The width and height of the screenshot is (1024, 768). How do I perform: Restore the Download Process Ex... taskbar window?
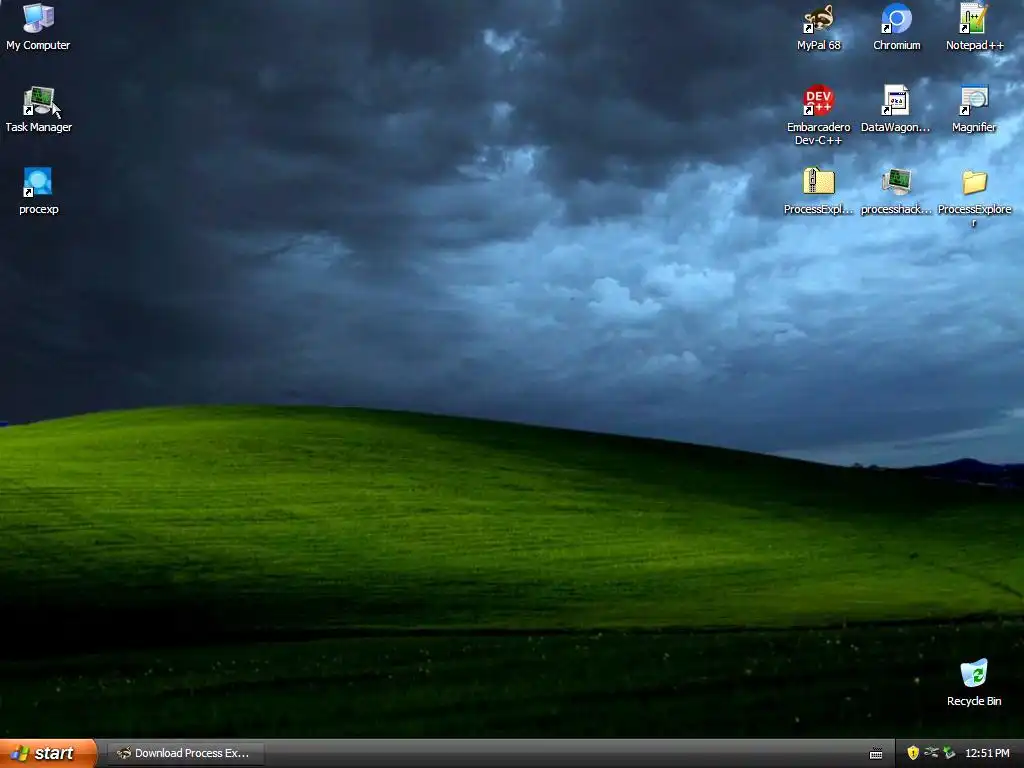[x=185, y=754]
